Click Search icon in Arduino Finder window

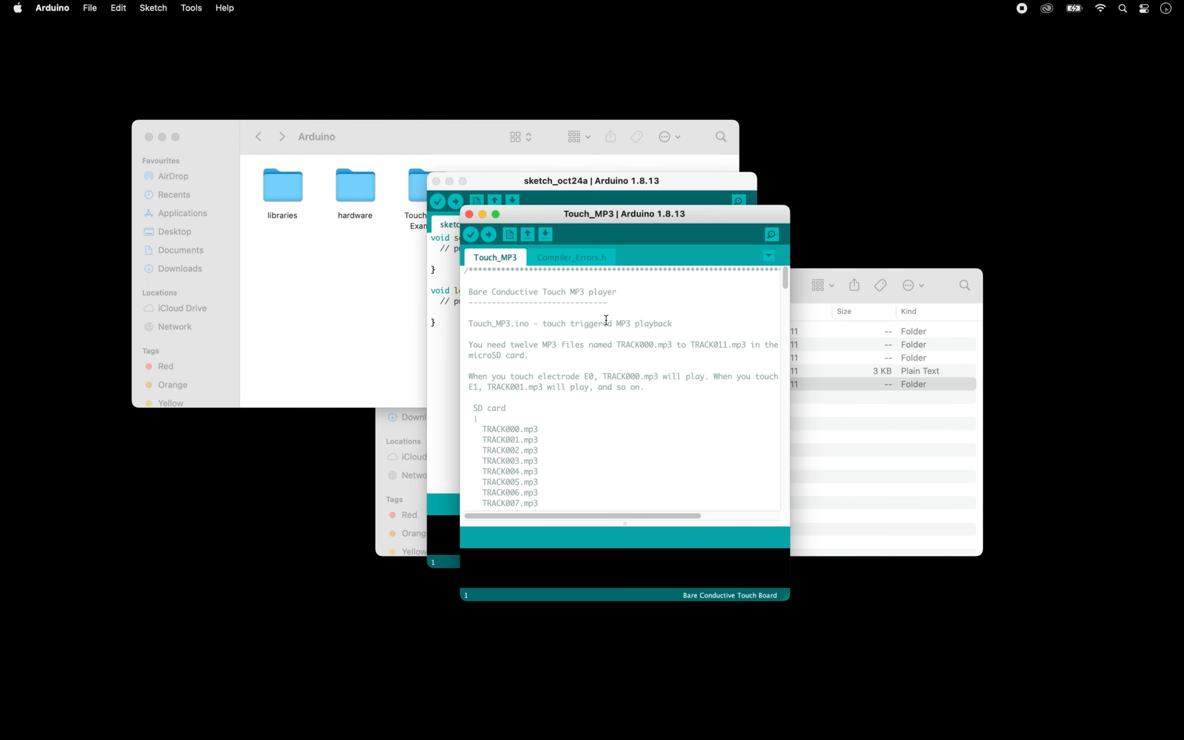pos(721,137)
